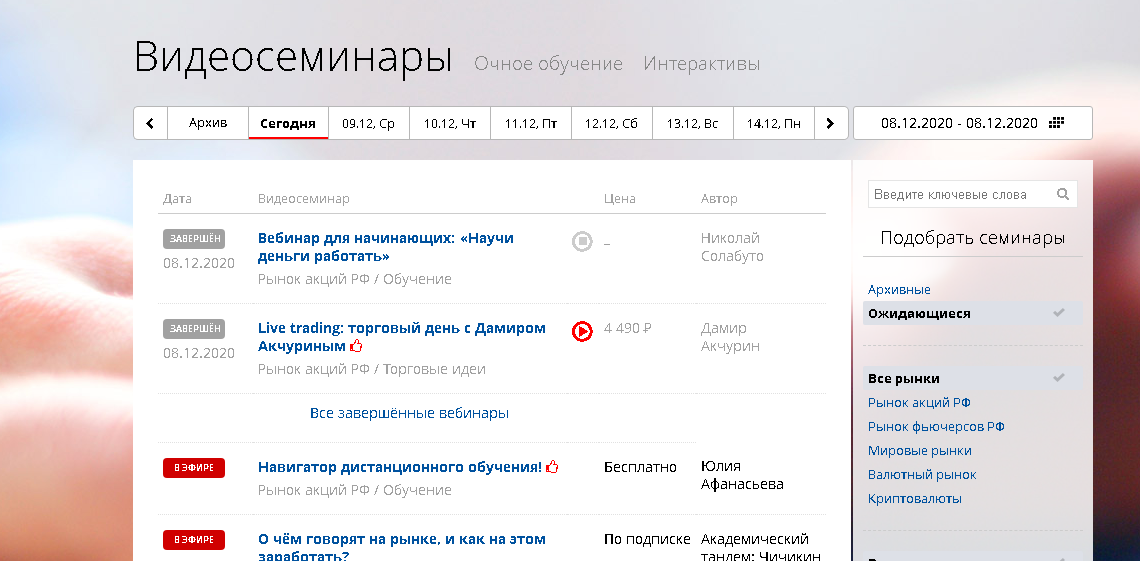The width and height of the screenshot is (1140, 561).
Task: Expand Все завершённые вебинары list
Action: (409, 413)
